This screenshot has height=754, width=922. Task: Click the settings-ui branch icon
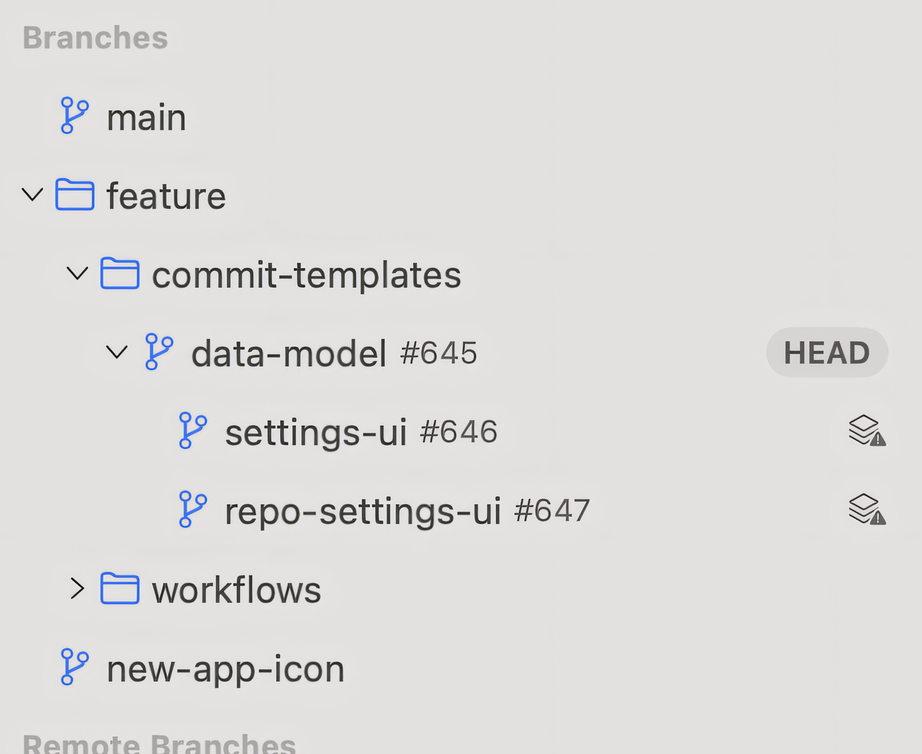(x=192, y=431)
